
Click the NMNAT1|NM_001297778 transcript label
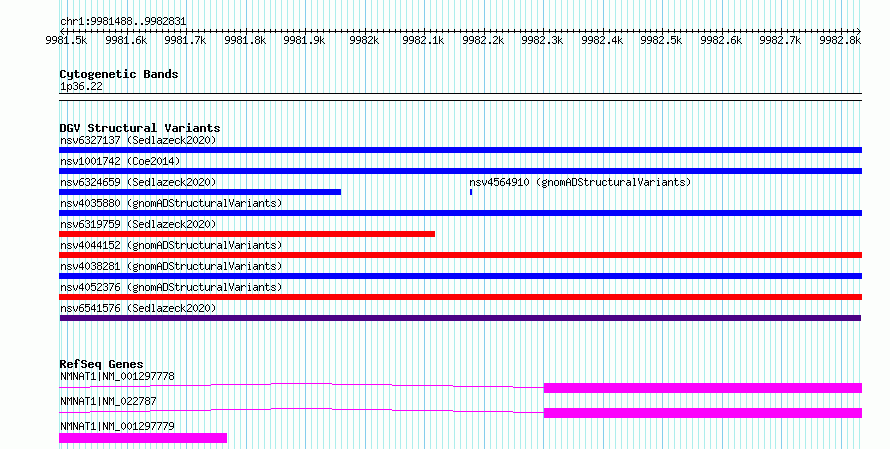(x=117, y=376)
